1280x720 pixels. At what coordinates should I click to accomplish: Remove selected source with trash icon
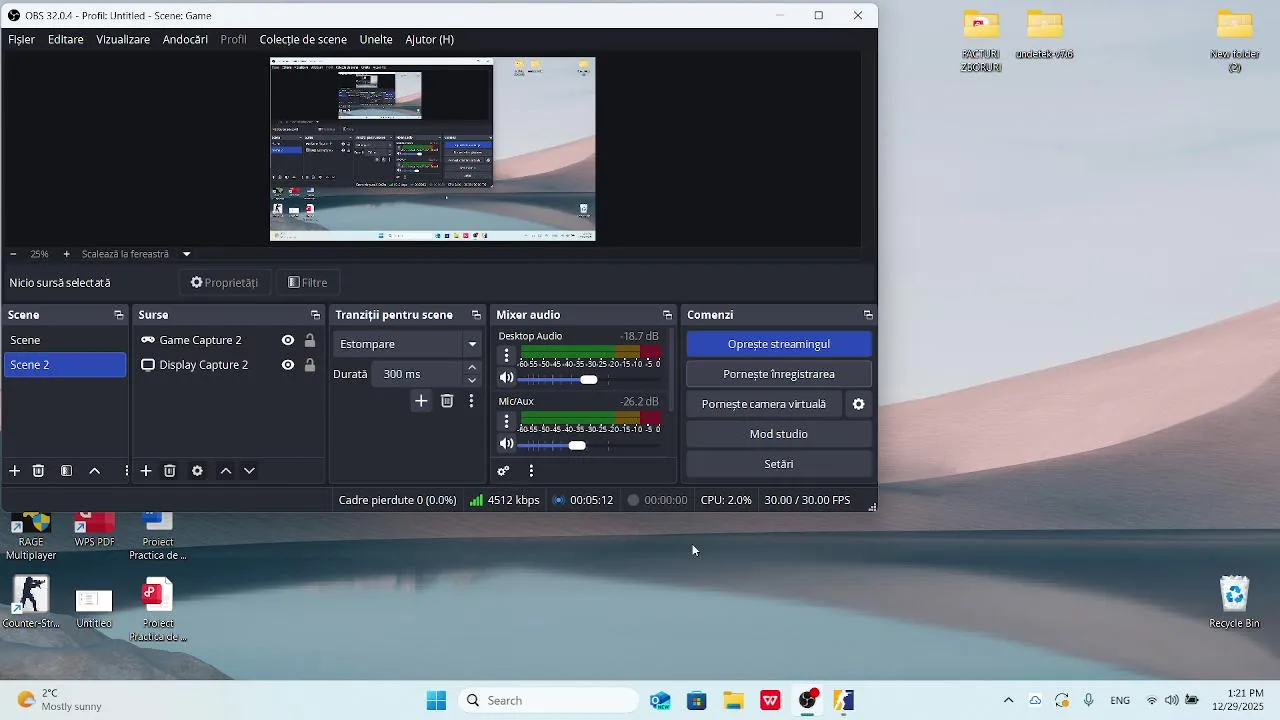tap(170, 471)
